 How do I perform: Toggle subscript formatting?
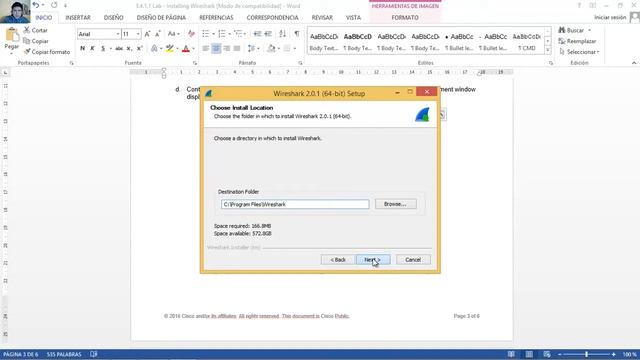point(129,49)
